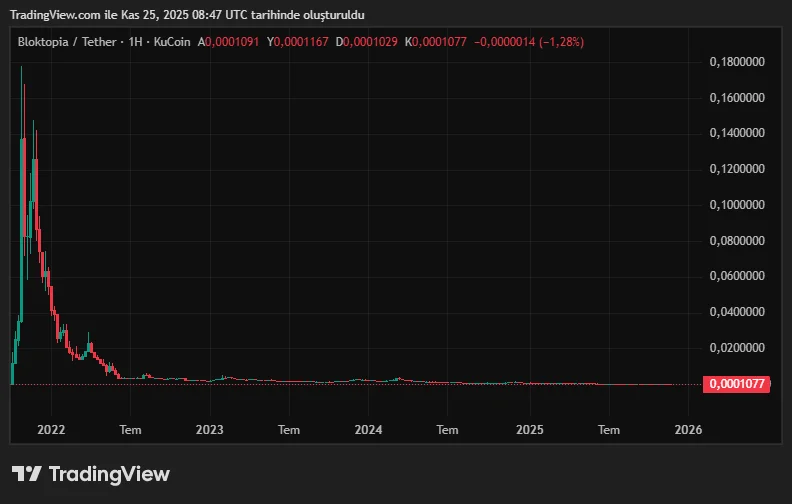792x504 pixels.
Task: Click the 0,1800000 price axis label
Action: click(x=737, y=62)
